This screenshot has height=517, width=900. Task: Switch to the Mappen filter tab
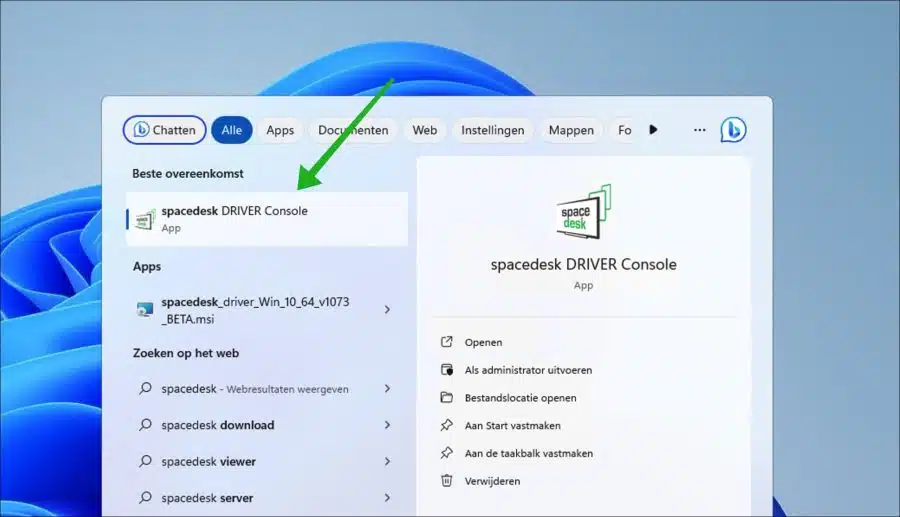coord(571,130)
